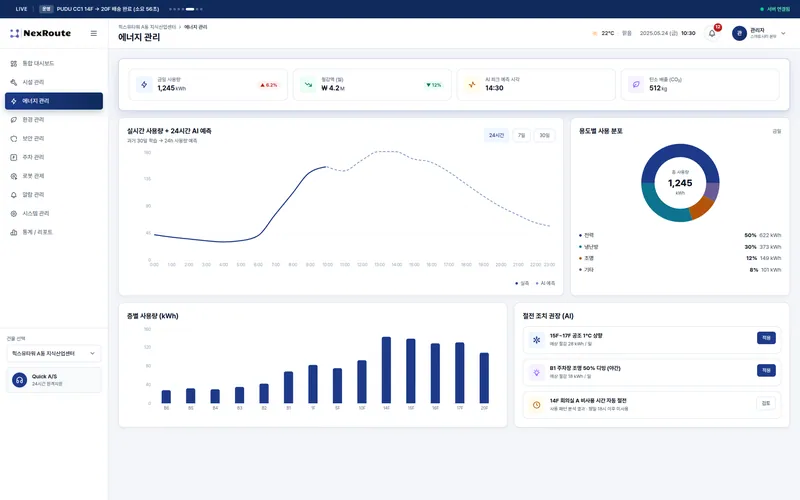Click the active ticker pagination dash
This screenshot has height=500, width=800.
190,9
